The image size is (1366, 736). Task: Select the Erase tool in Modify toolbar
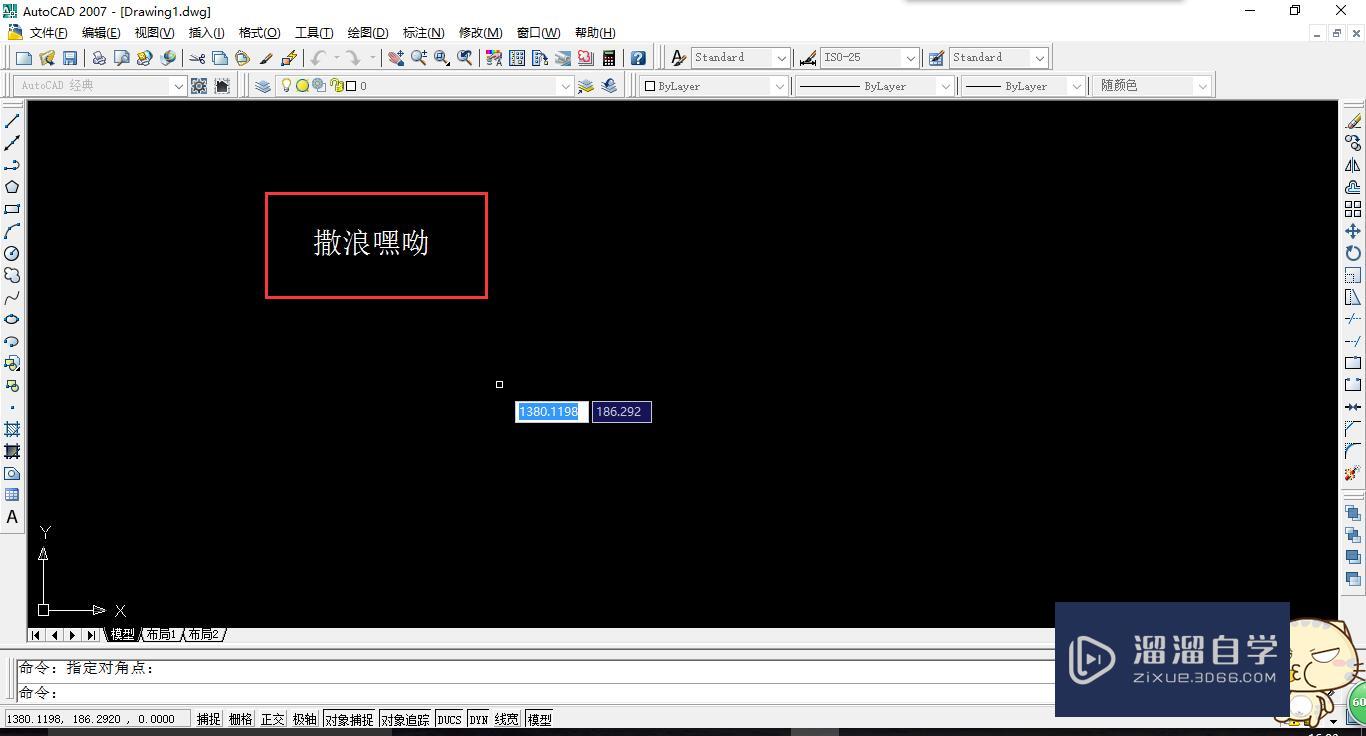1353,121
